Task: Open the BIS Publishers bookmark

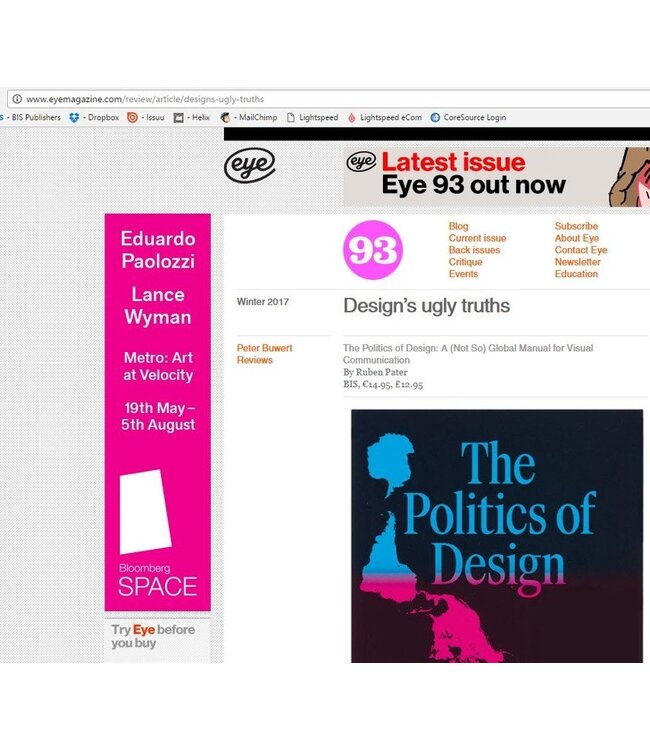Action: (x=33, y=117)
